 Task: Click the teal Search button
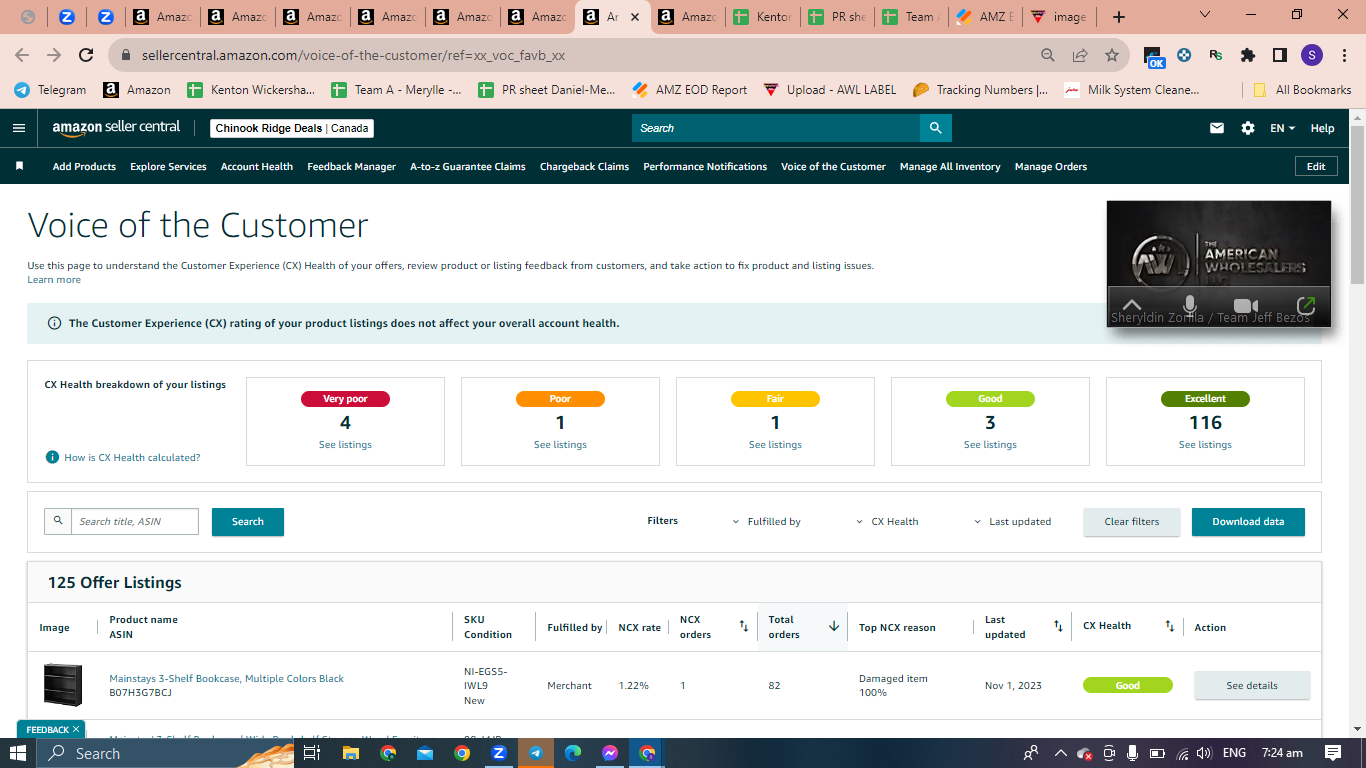(248, 522)
